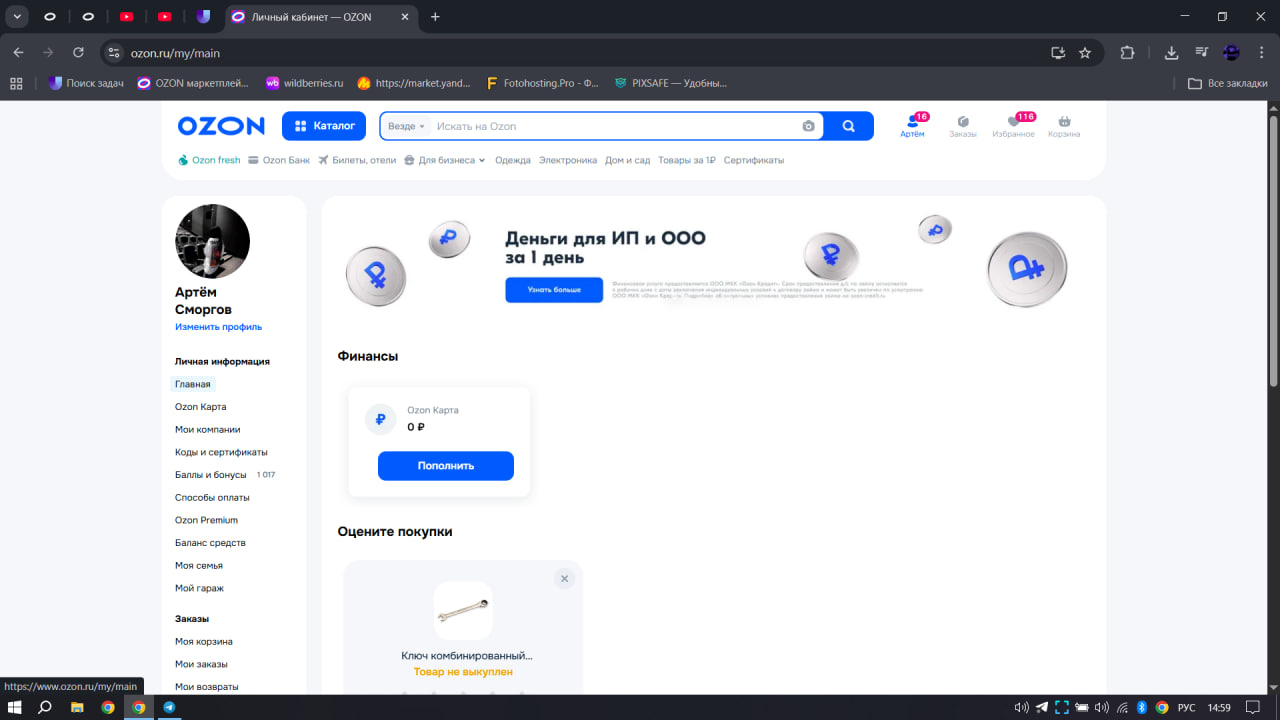Open Telegram from the taskbar
Viewport: 1280px width, 720px height.
point(169,707)
